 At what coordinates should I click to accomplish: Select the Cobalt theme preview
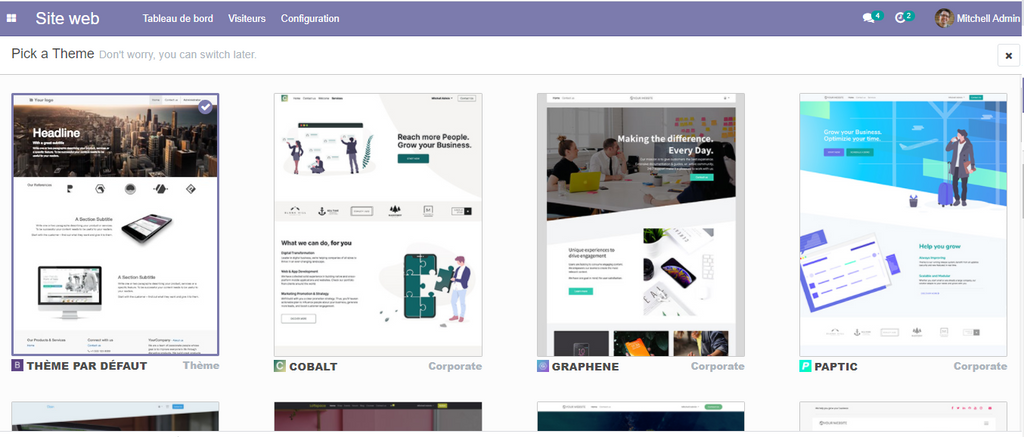pyautogui.click(x=378, y=225)
